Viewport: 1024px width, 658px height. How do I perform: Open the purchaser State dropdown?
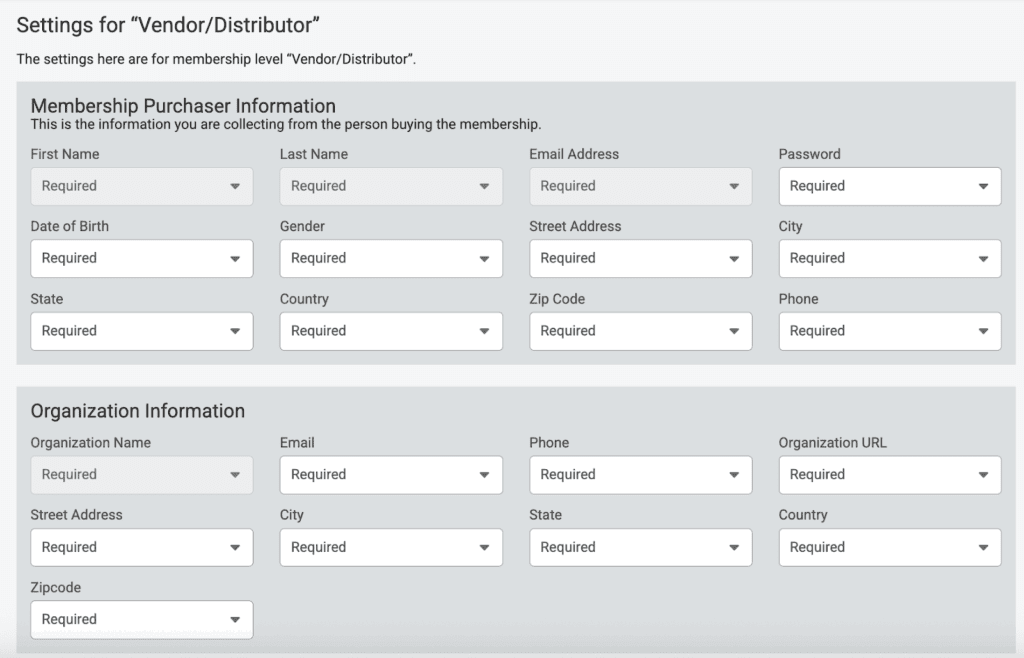click(x=141, y=331)
